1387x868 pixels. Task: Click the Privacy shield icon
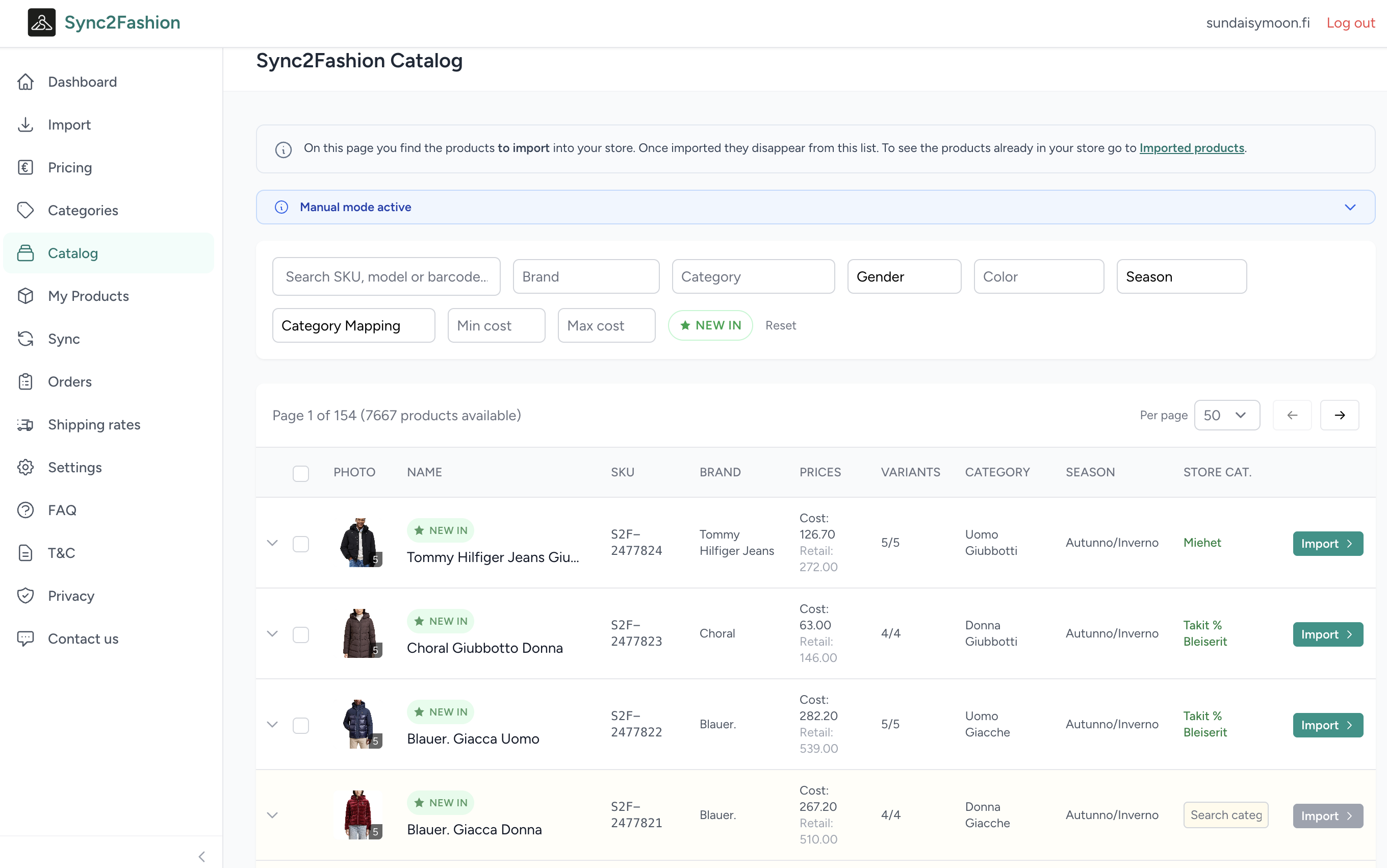25,596
